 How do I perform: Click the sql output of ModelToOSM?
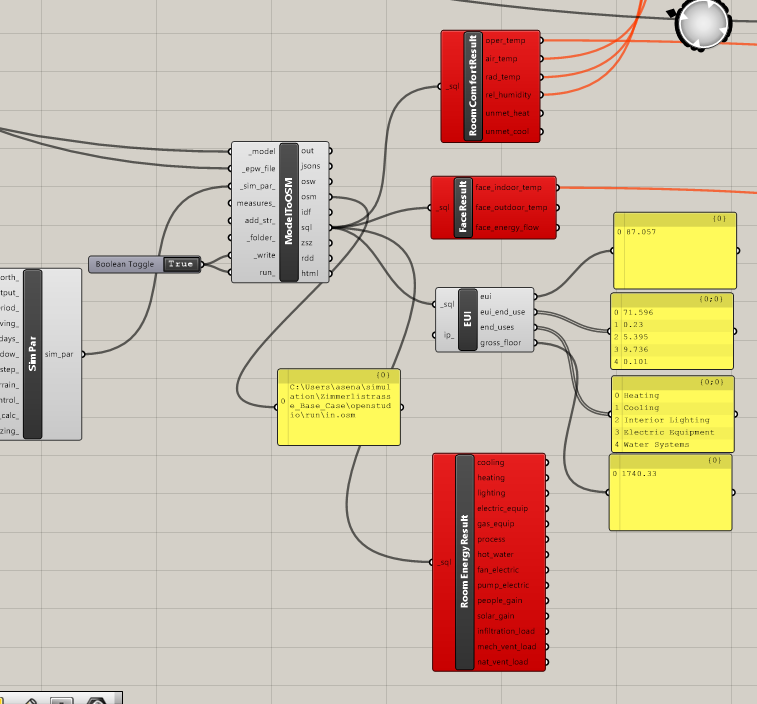tap(308, 227)
